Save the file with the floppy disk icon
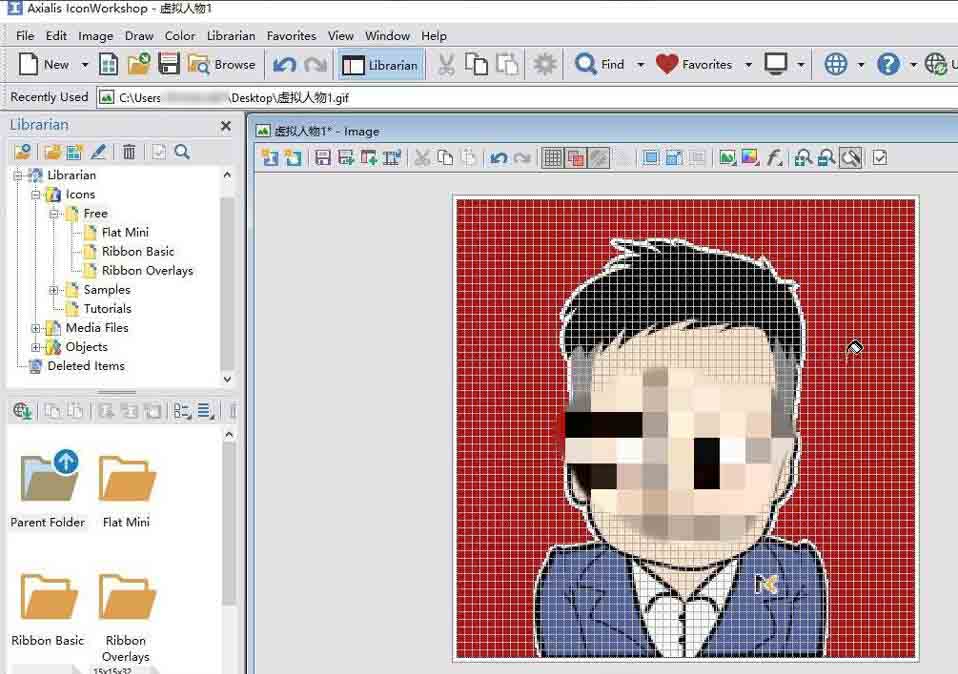Image resolution: width=958 pixels, height=674 pixels. click(169, 64)
